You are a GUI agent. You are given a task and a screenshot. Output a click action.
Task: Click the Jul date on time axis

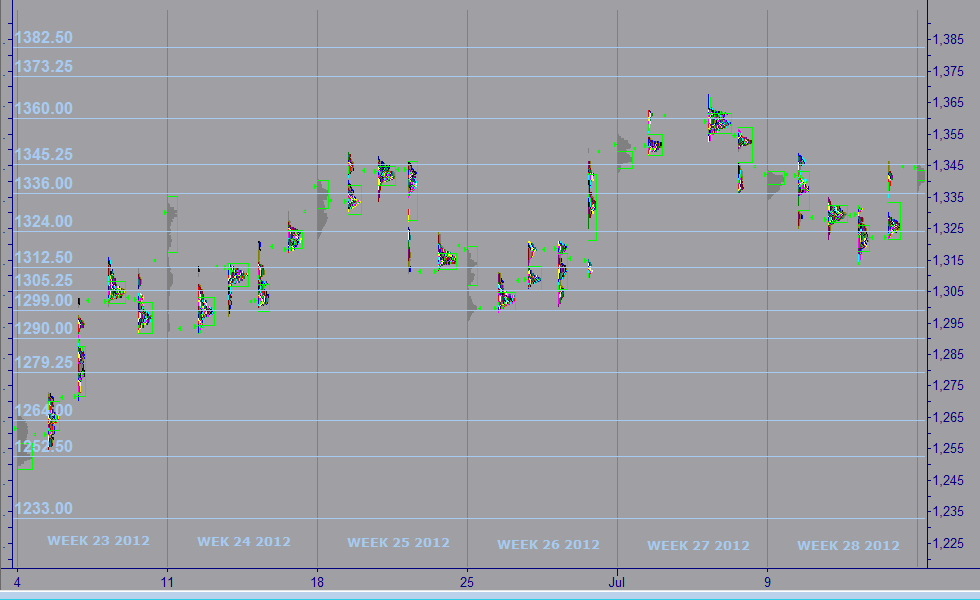[x=618, y=581]
